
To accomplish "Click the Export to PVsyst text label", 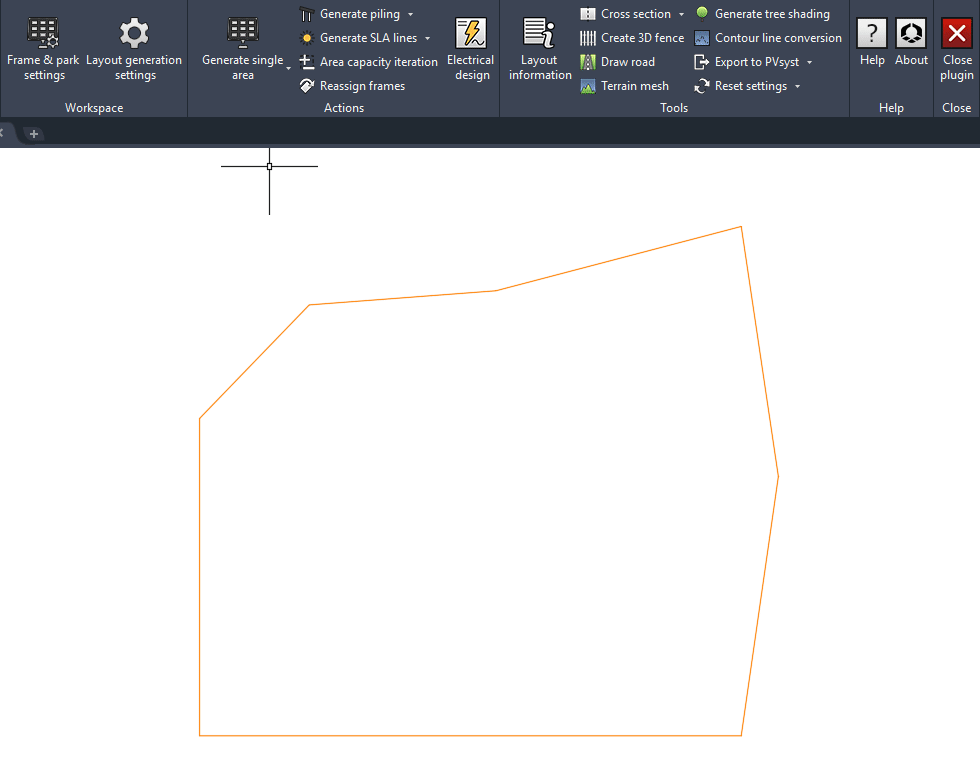I will pyautogui.click(x=757, y=62).
